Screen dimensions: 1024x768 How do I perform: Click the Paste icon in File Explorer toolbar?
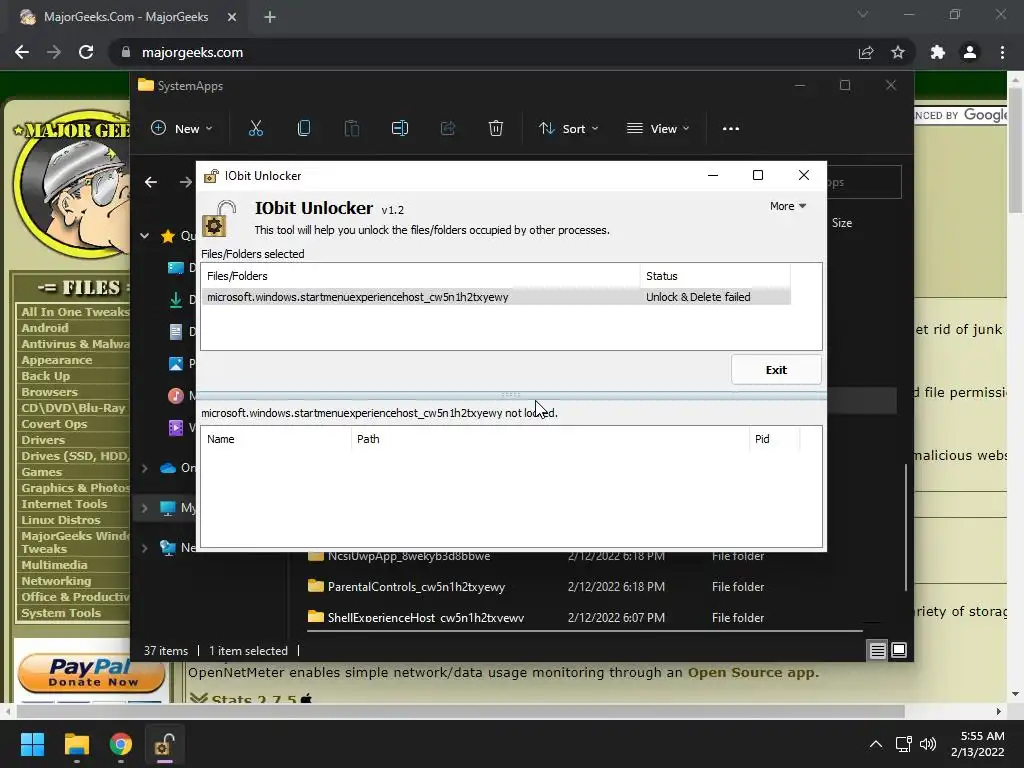pyautogui.click(x=351, y=129)
